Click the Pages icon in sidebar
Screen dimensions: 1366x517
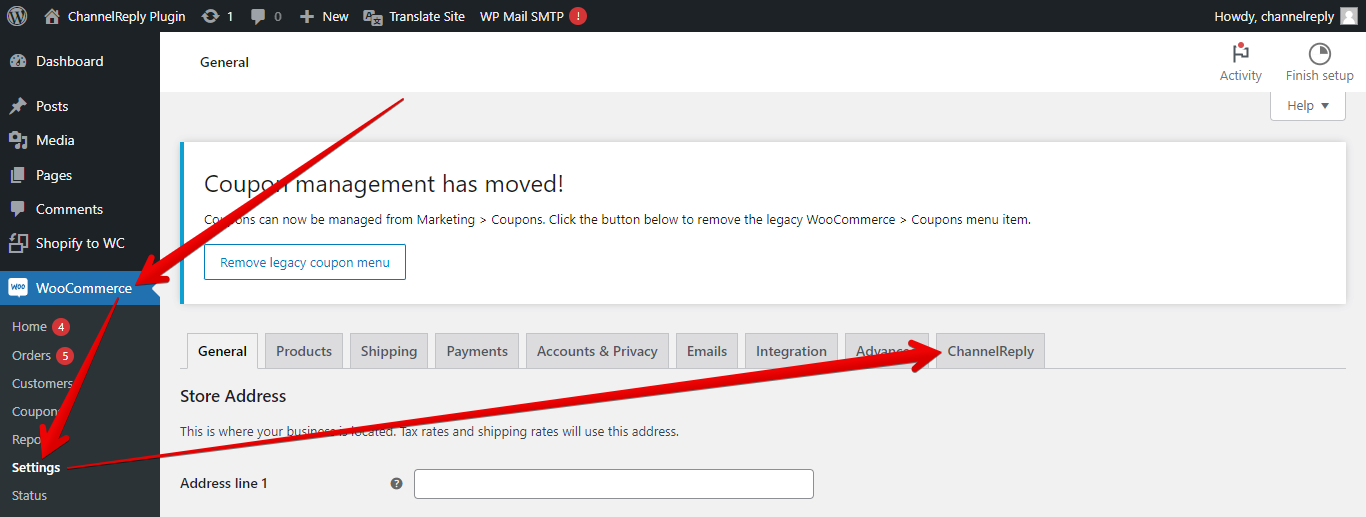click(x=18, y=175)
